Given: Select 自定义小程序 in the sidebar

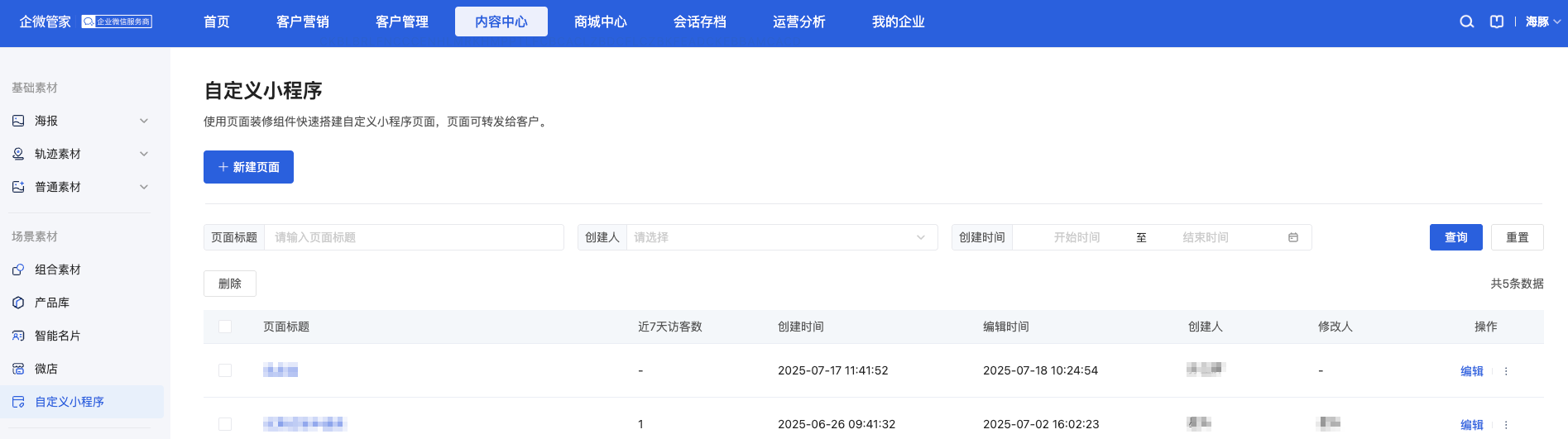Looking at the screenshot, I should pos(82,402).
